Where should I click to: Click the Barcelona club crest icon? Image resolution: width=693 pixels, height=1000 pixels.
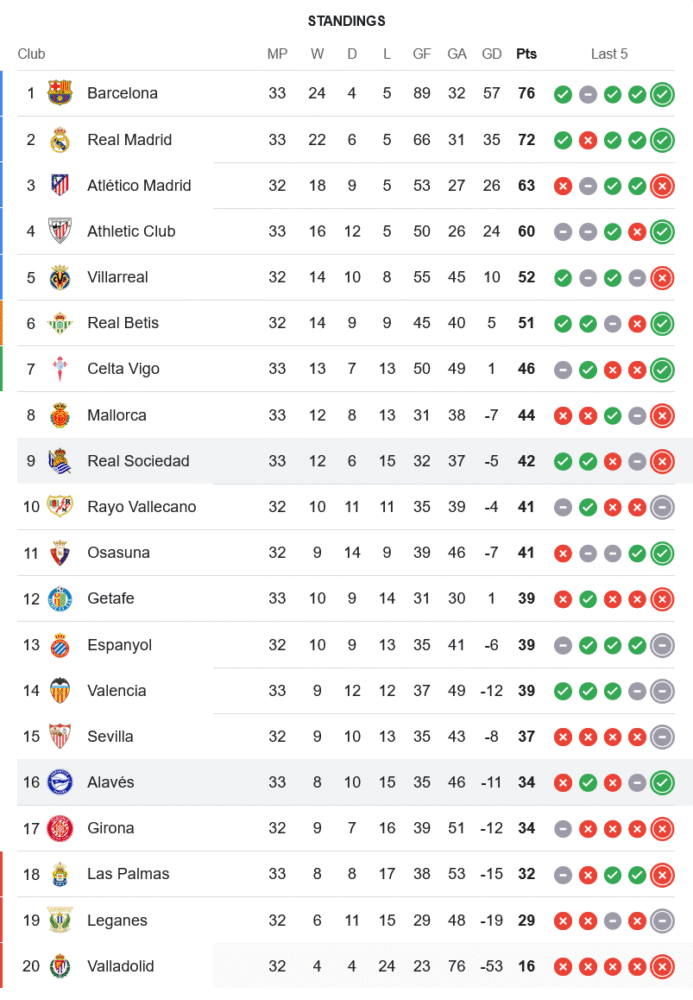[60, 93]
